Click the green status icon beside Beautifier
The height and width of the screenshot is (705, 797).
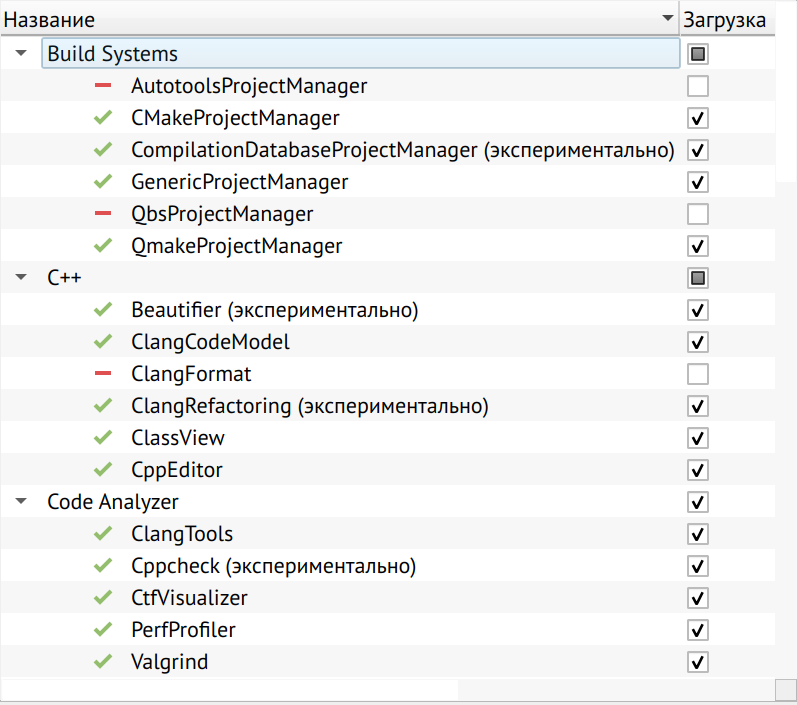point(103,310)
